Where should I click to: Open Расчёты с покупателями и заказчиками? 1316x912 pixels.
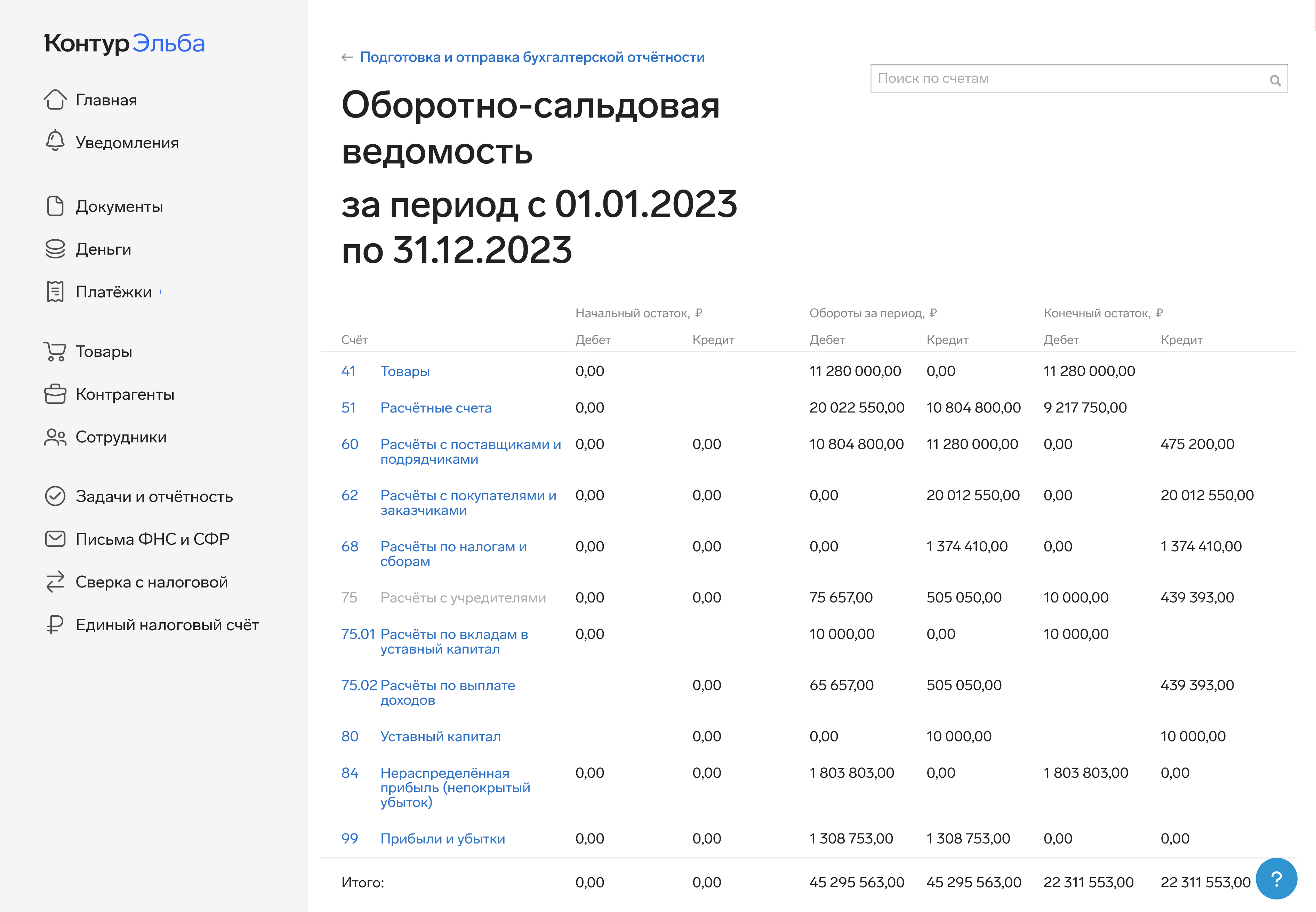(x=468, y=503)
